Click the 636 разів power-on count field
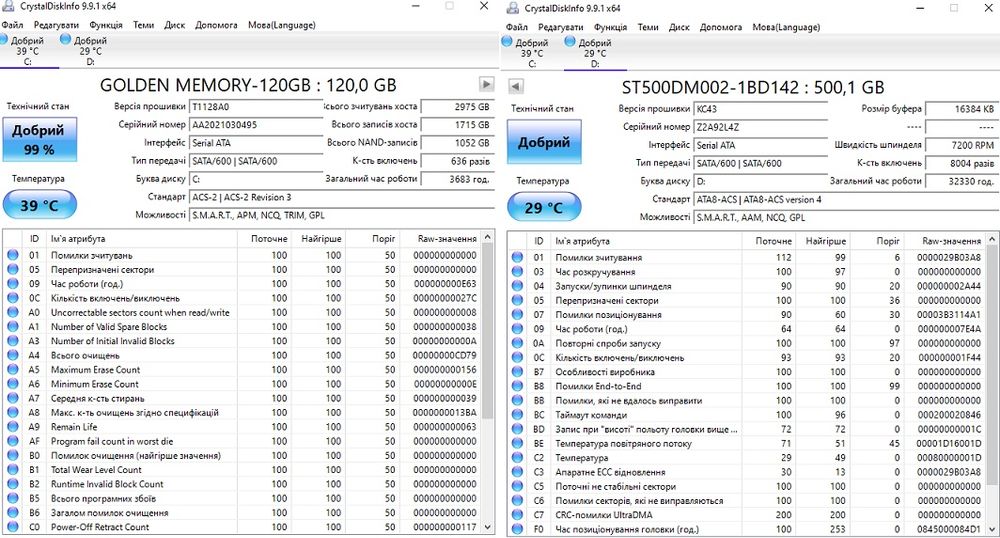The image size is (1000, 538). (x=457, y=161)
